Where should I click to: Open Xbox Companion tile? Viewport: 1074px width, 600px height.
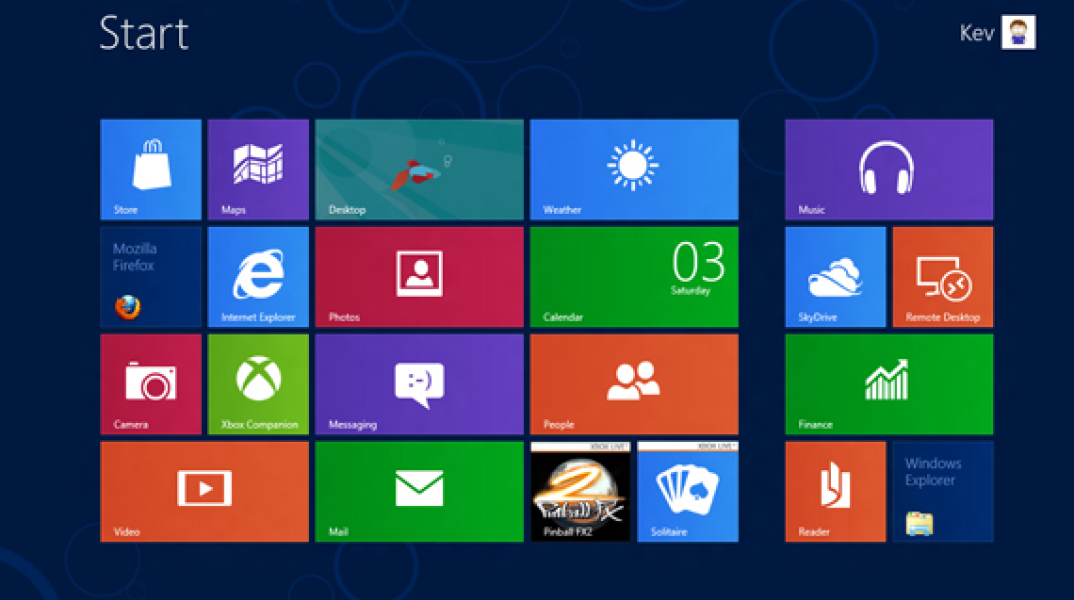click(x=258, y=384)
